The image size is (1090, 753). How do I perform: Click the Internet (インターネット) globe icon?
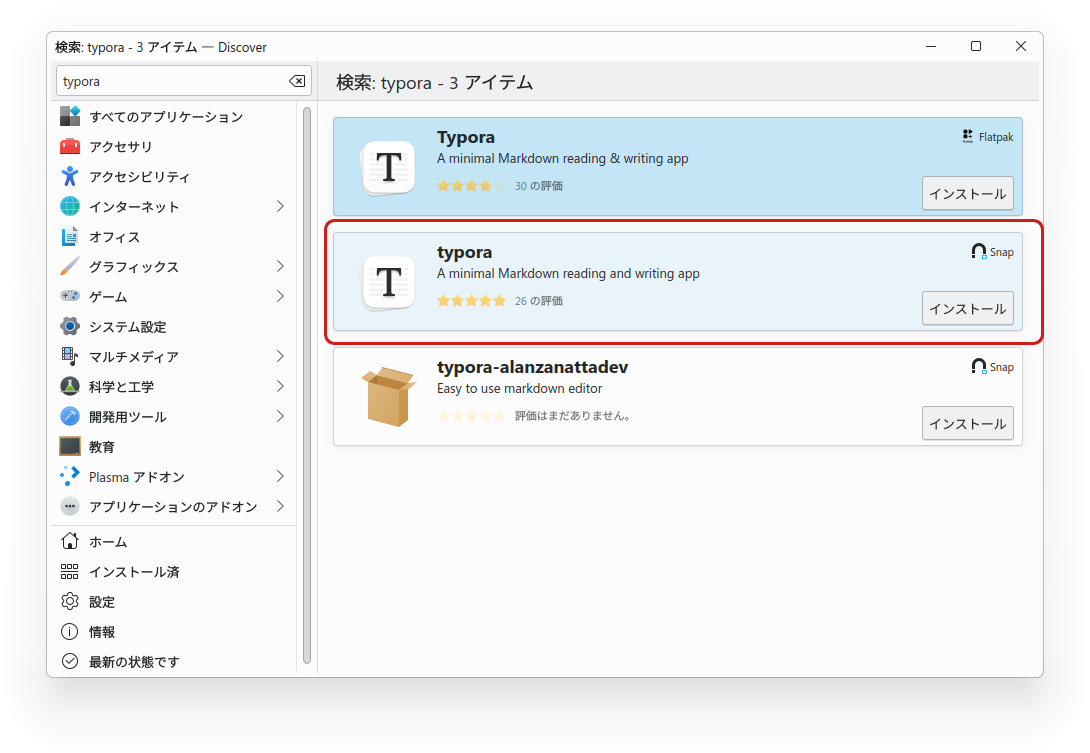click(70, 207)
